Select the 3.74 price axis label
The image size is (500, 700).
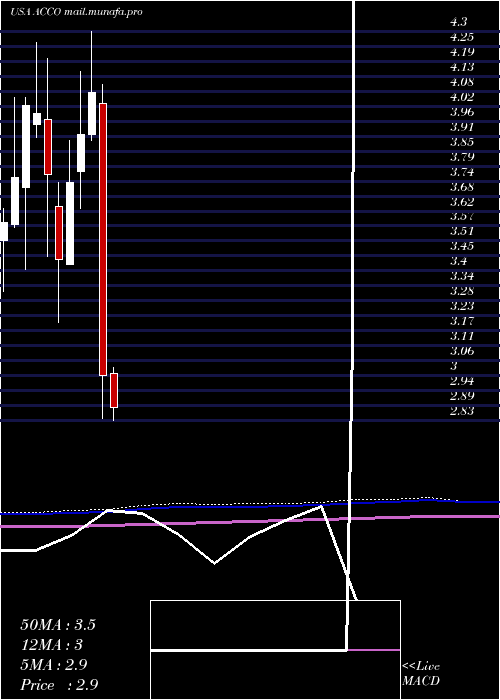click(462, 172)
